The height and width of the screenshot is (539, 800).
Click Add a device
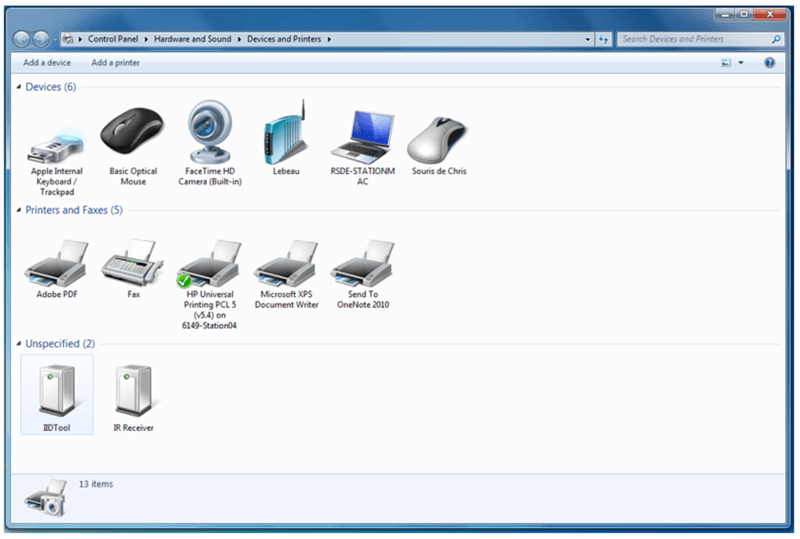point(47,63)
